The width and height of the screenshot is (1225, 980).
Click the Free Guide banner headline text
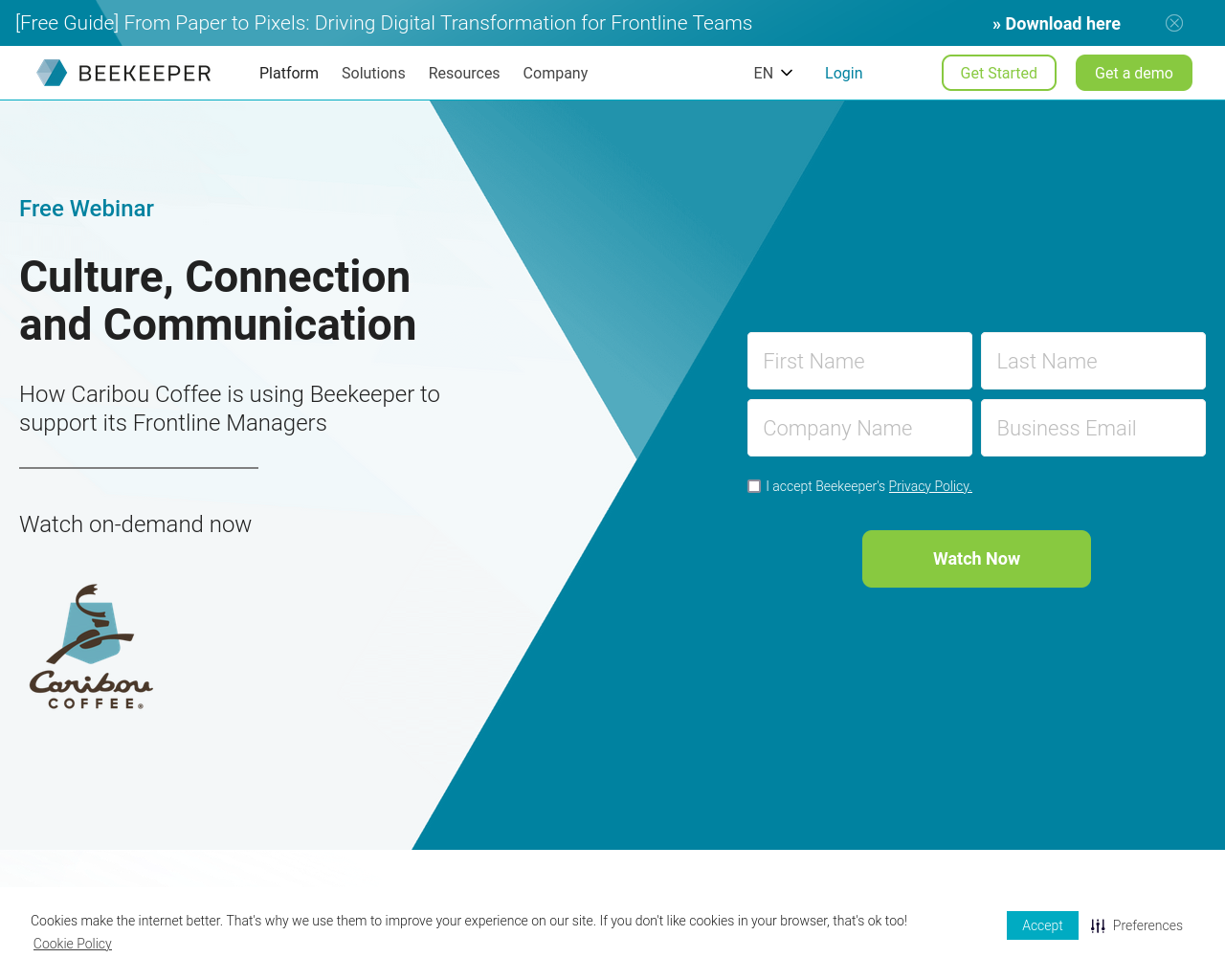(x=384, y=23)
